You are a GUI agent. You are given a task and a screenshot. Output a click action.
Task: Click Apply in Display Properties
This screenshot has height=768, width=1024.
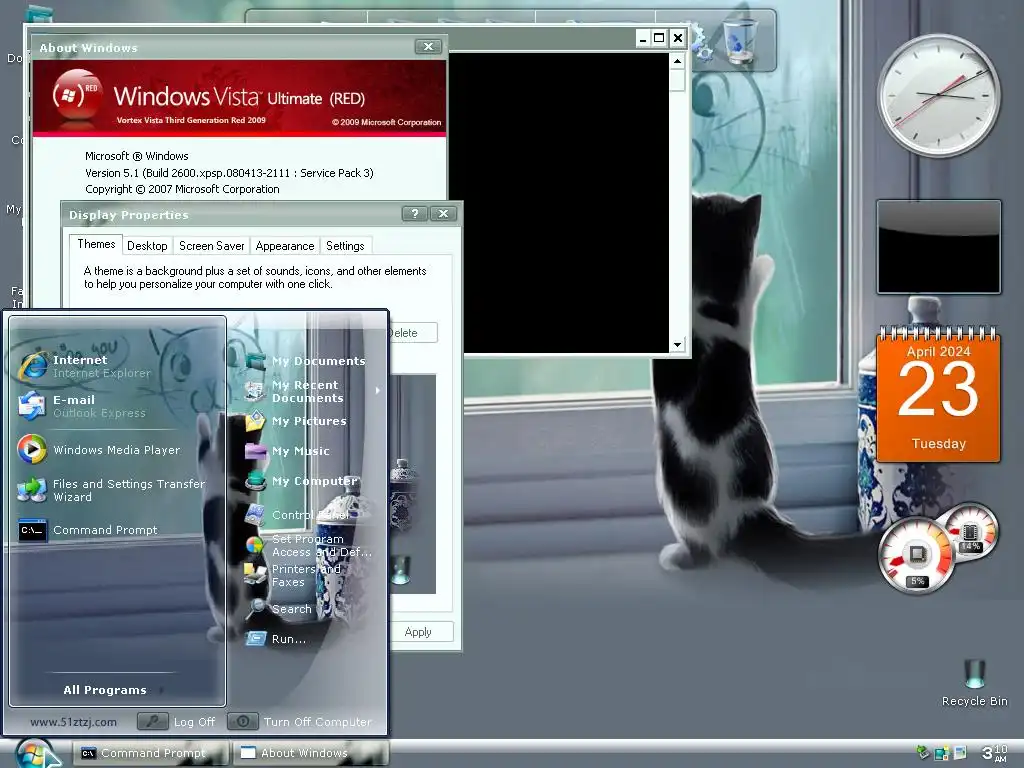pos(419,632)
